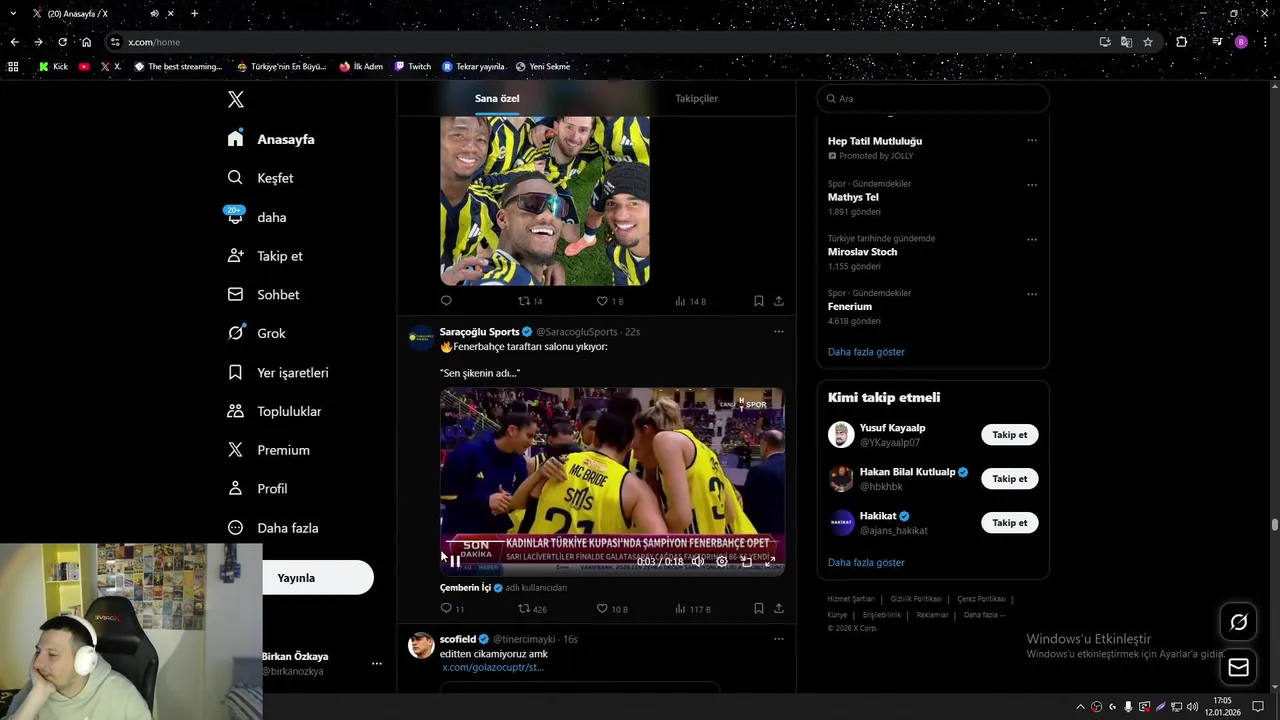Pause the Saraçoğlu Sports video
The height and width of the screenshot is (720, 1280).
(455, 562)
